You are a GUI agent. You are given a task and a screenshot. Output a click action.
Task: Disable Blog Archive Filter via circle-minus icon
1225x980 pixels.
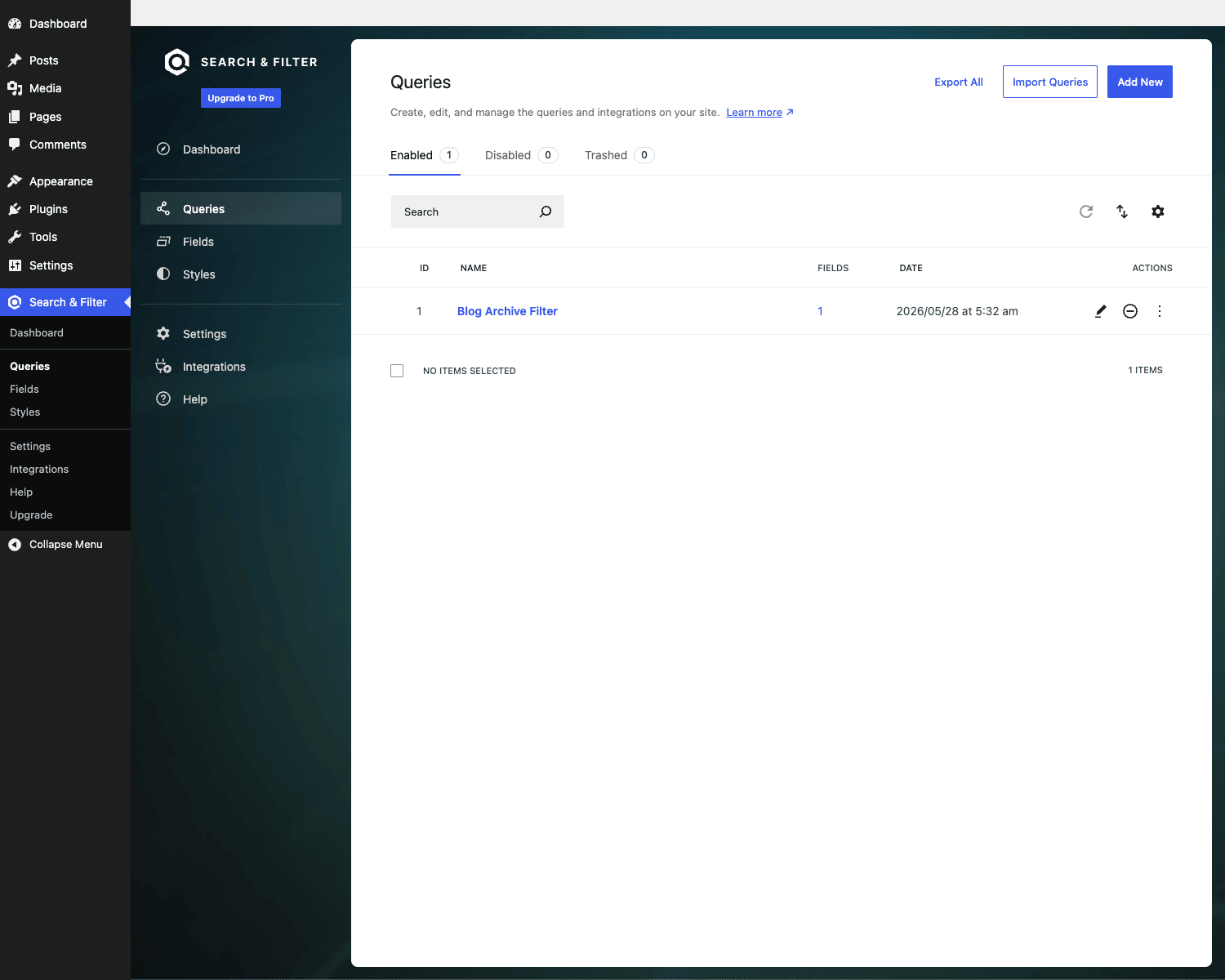[x=1130, y=311]
